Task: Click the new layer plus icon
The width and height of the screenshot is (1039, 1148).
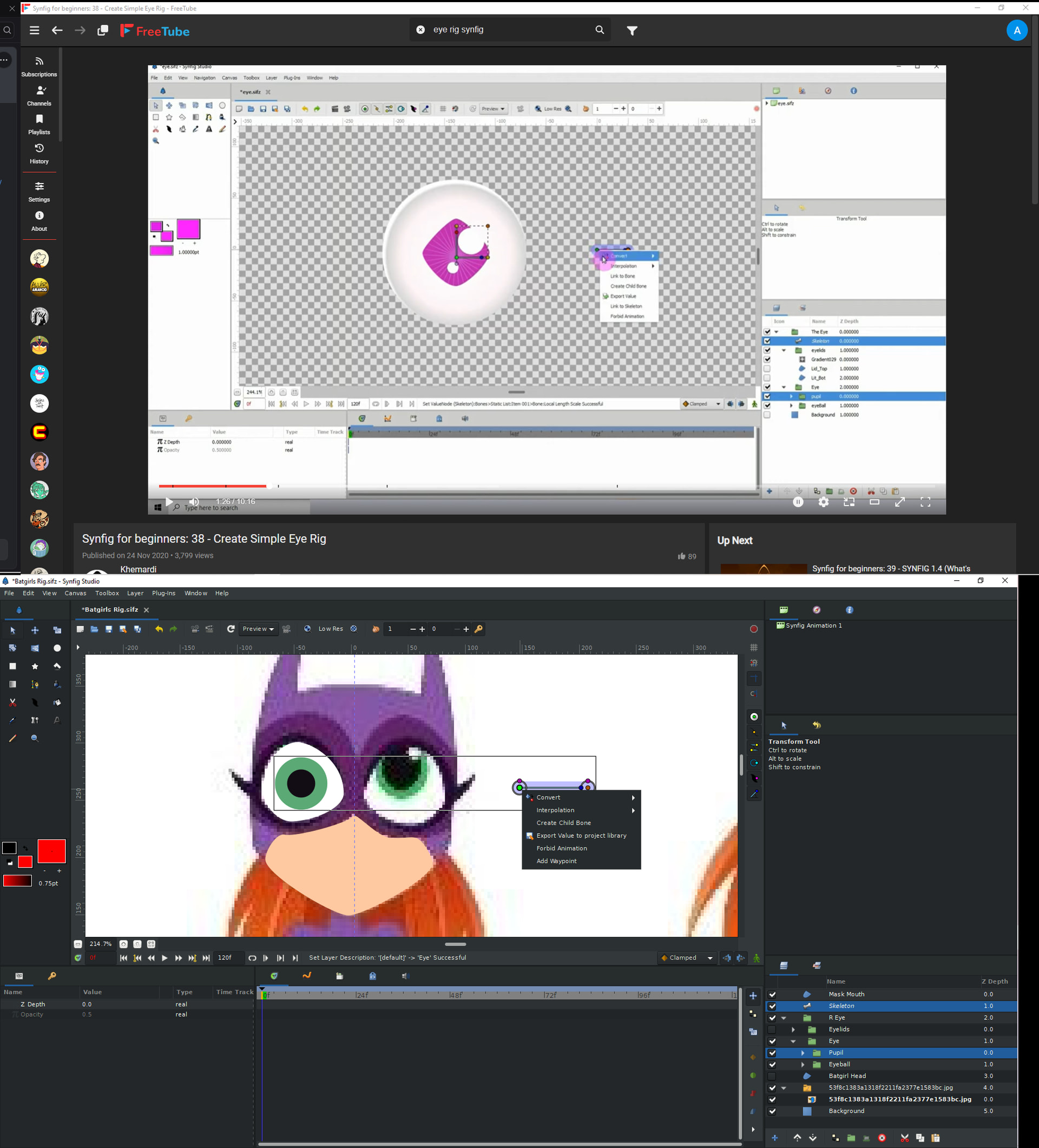Action: click(774, 1138)
